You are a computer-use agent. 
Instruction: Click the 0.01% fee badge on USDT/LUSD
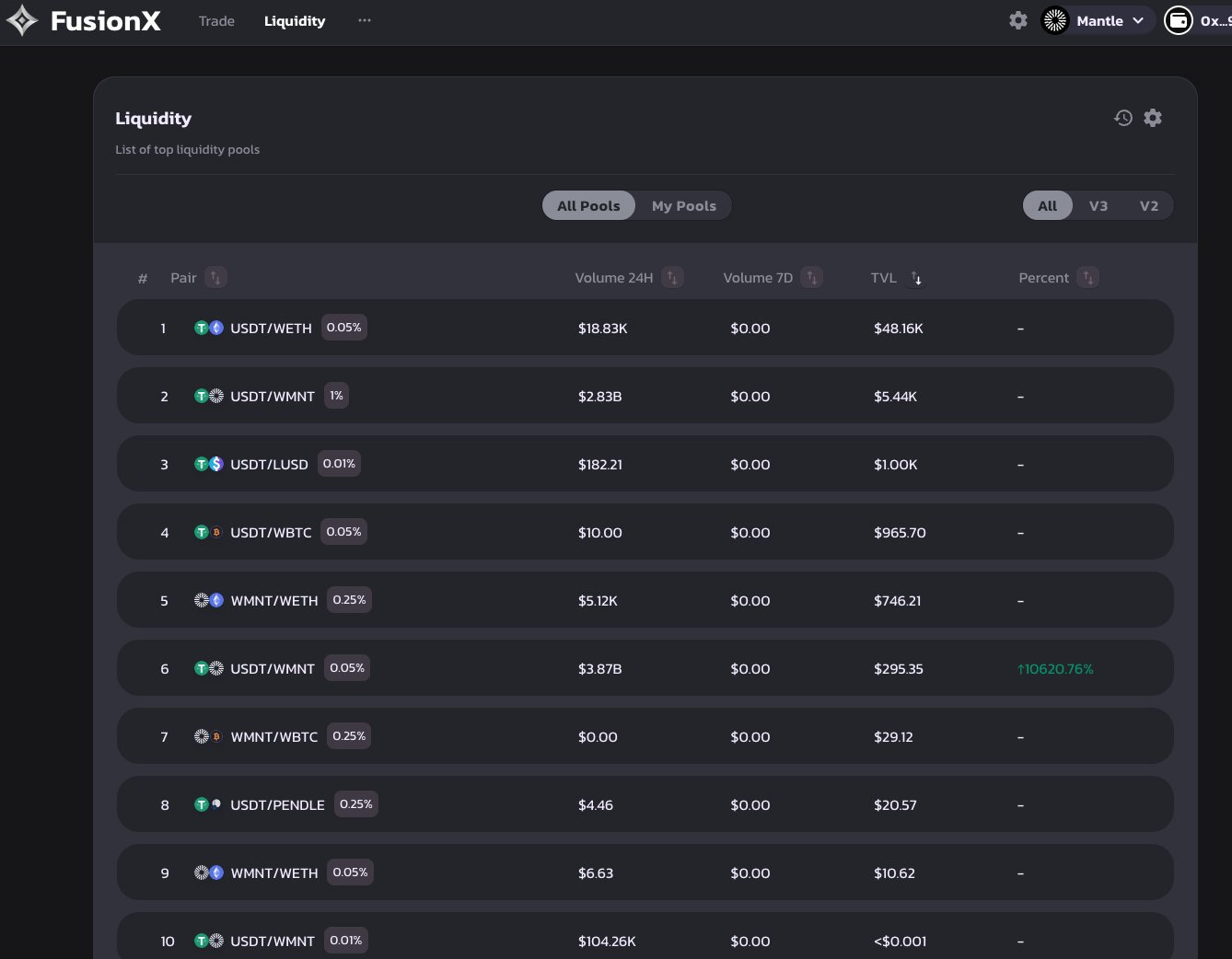339,464
